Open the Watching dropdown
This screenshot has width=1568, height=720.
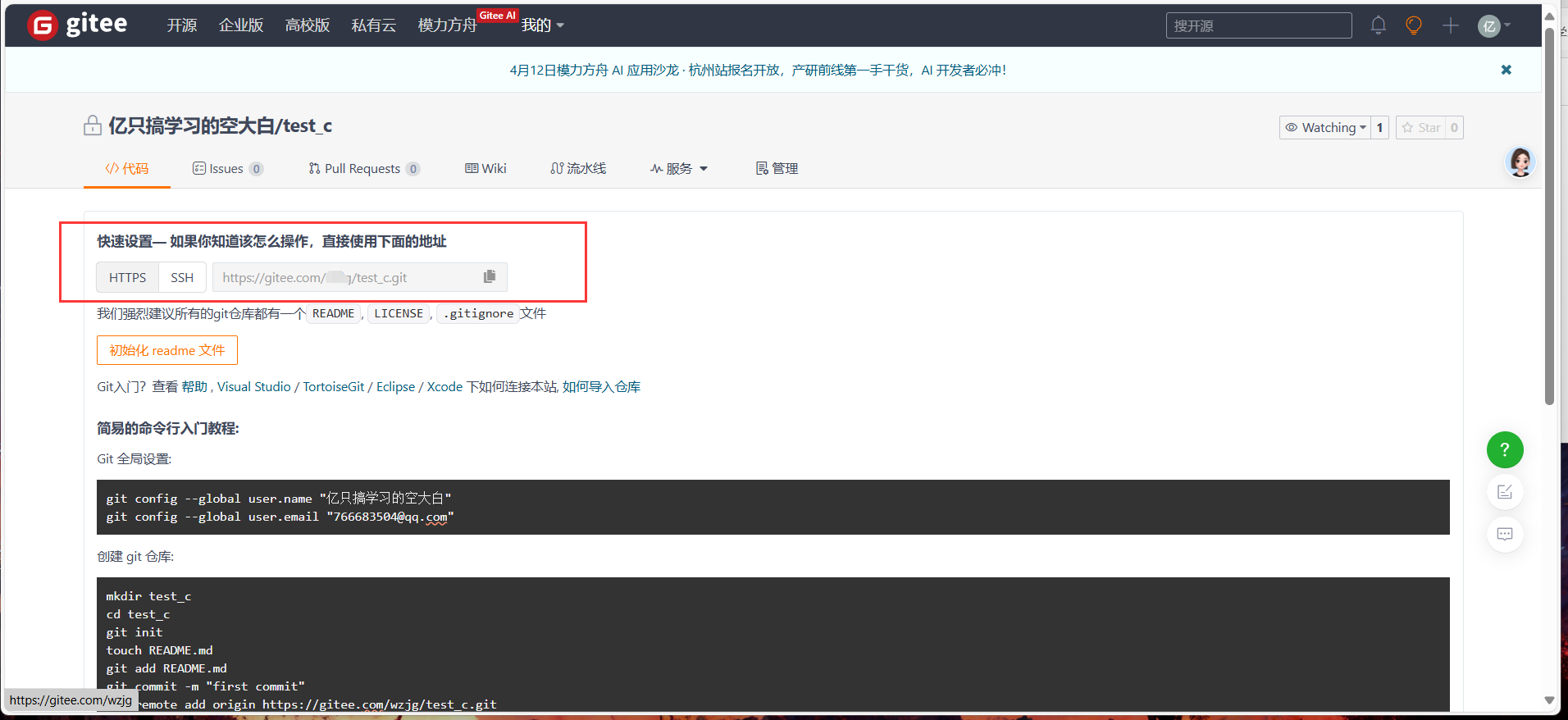pos(1325,127)
